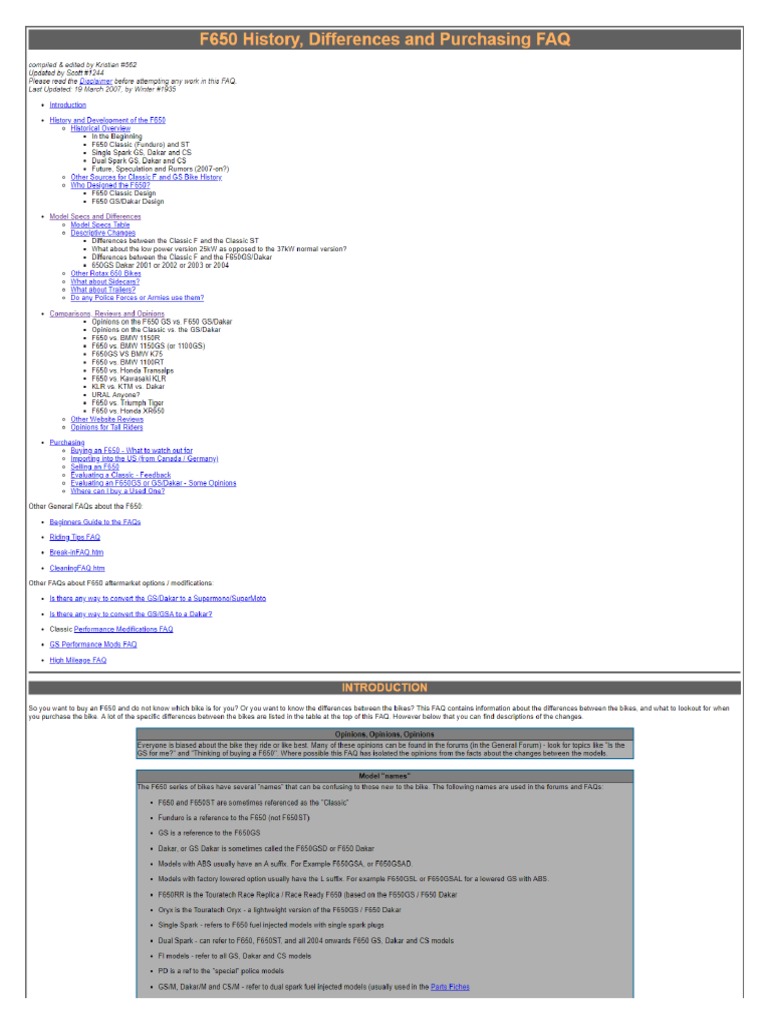This screenshot has width=768, height=1024.
Task: Open Importing into the US link
Action: click(x=144, y=458)
